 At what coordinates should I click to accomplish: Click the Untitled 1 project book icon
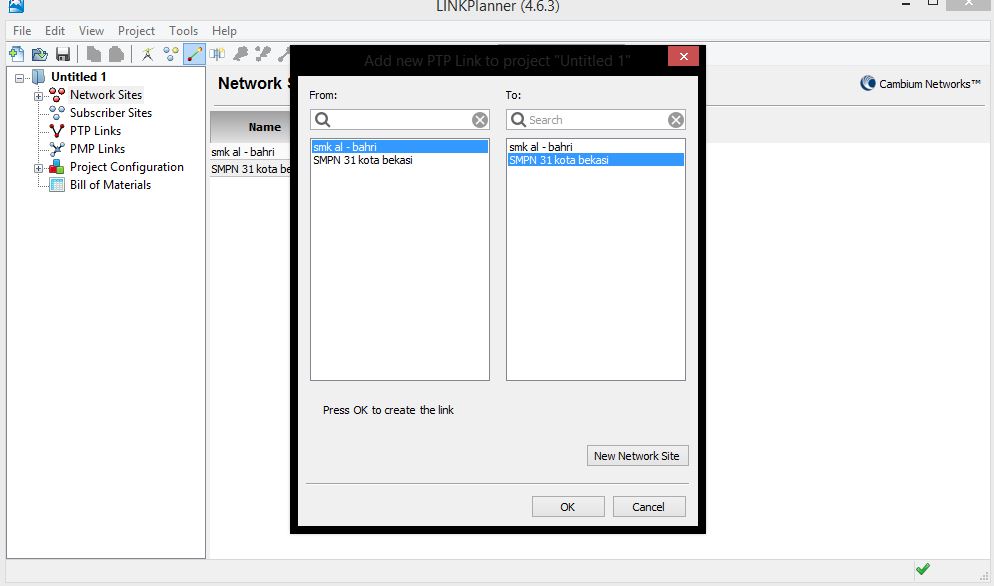(x=39, y=77)
